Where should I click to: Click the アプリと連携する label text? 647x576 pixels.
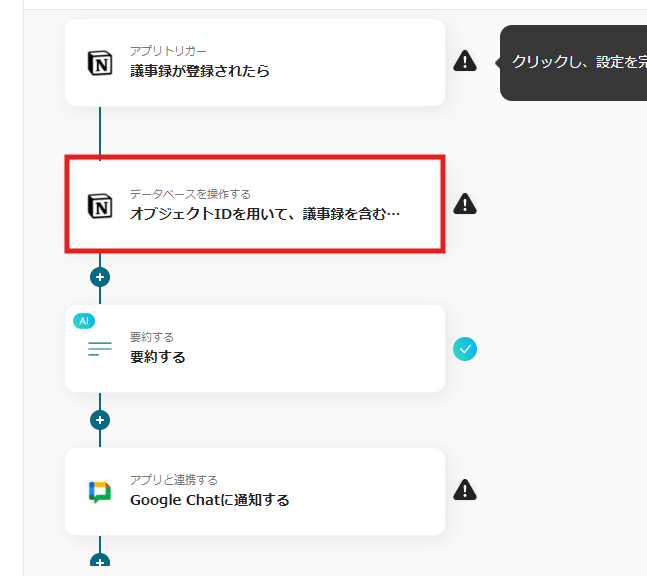(x=174, y=480)
